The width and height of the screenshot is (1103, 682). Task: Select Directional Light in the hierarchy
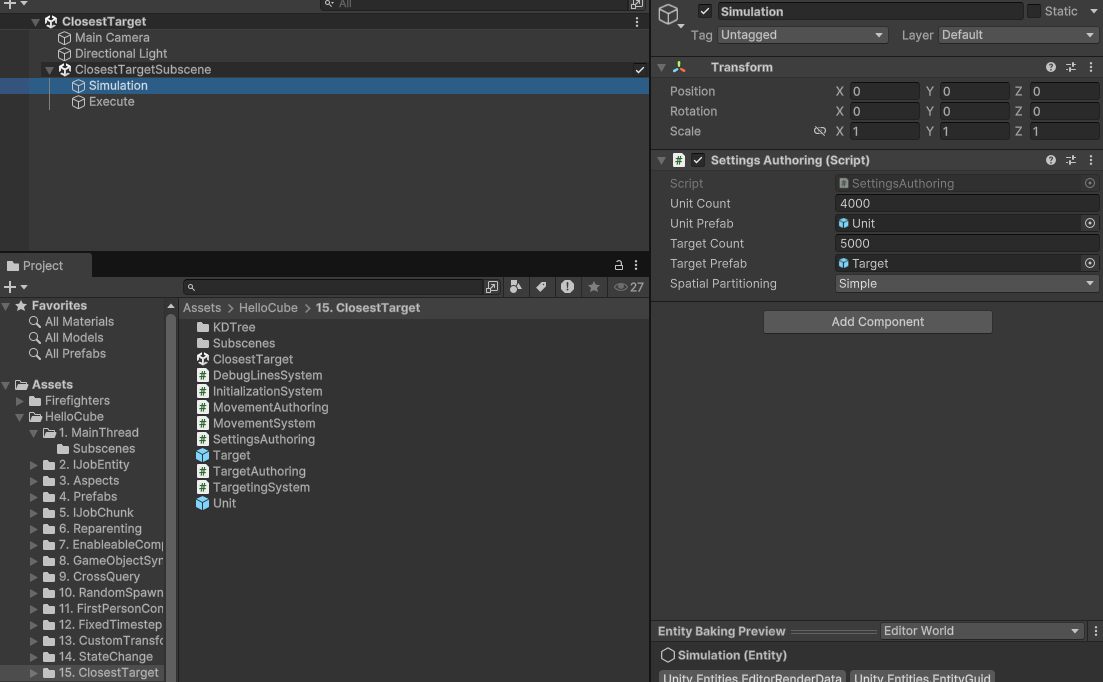click(121, 54)
